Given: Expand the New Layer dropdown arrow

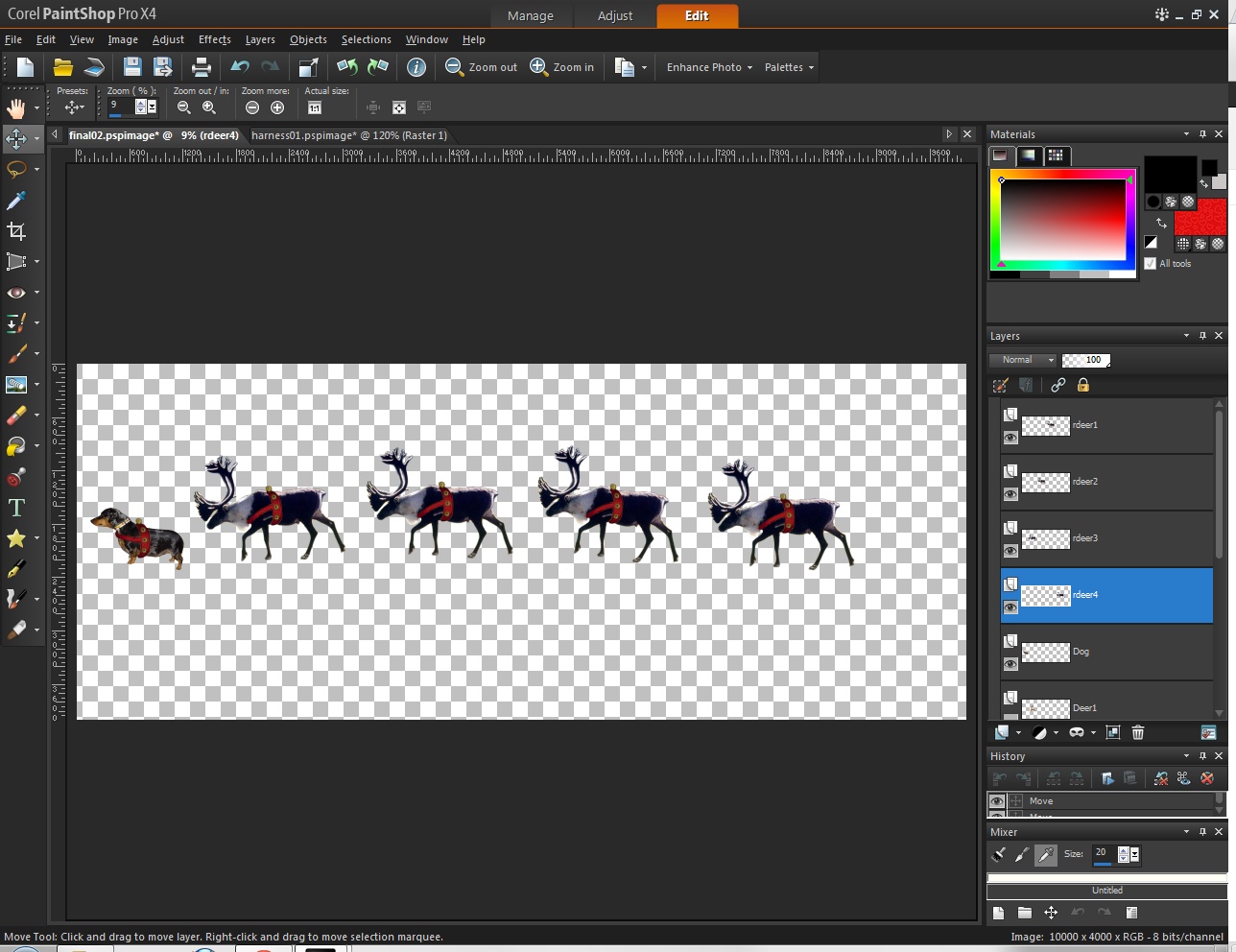Looking at the screenshot, I should coord(1018,733).
